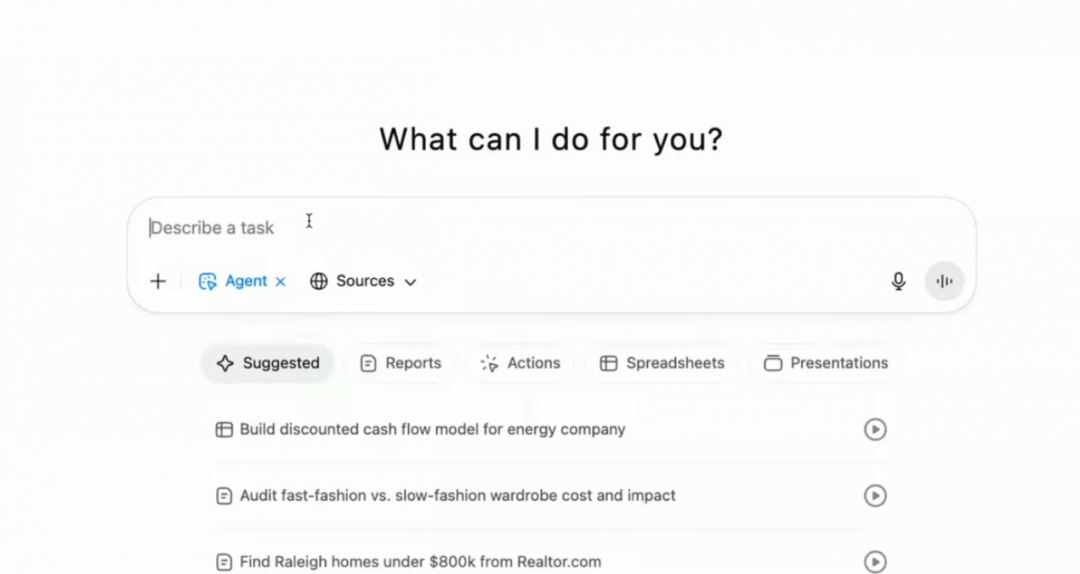
Task: Switch to the Spreadsheets tab
Action: [x=662, y=363]
